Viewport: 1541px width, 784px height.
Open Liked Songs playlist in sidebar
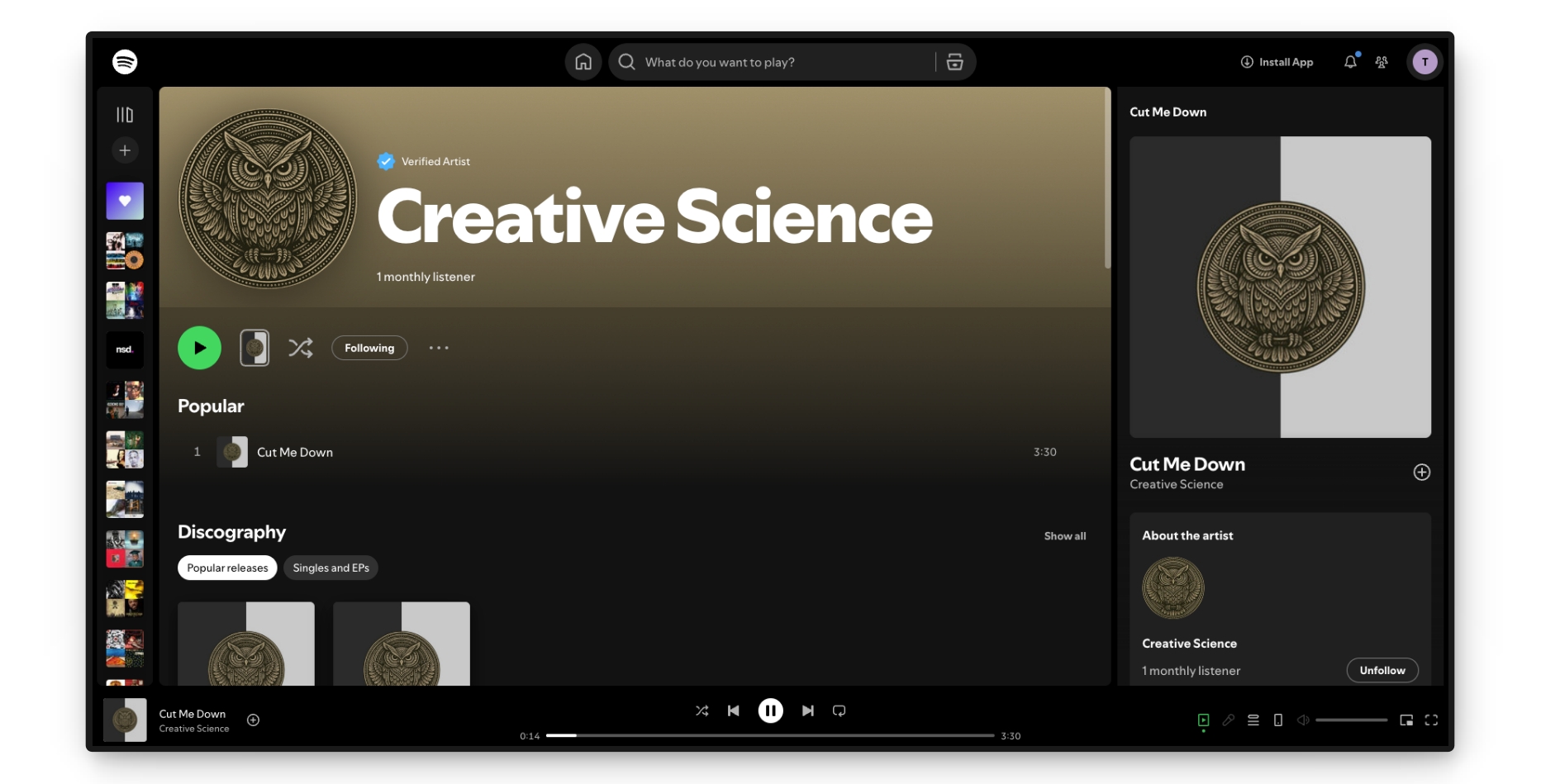point(125,201)
